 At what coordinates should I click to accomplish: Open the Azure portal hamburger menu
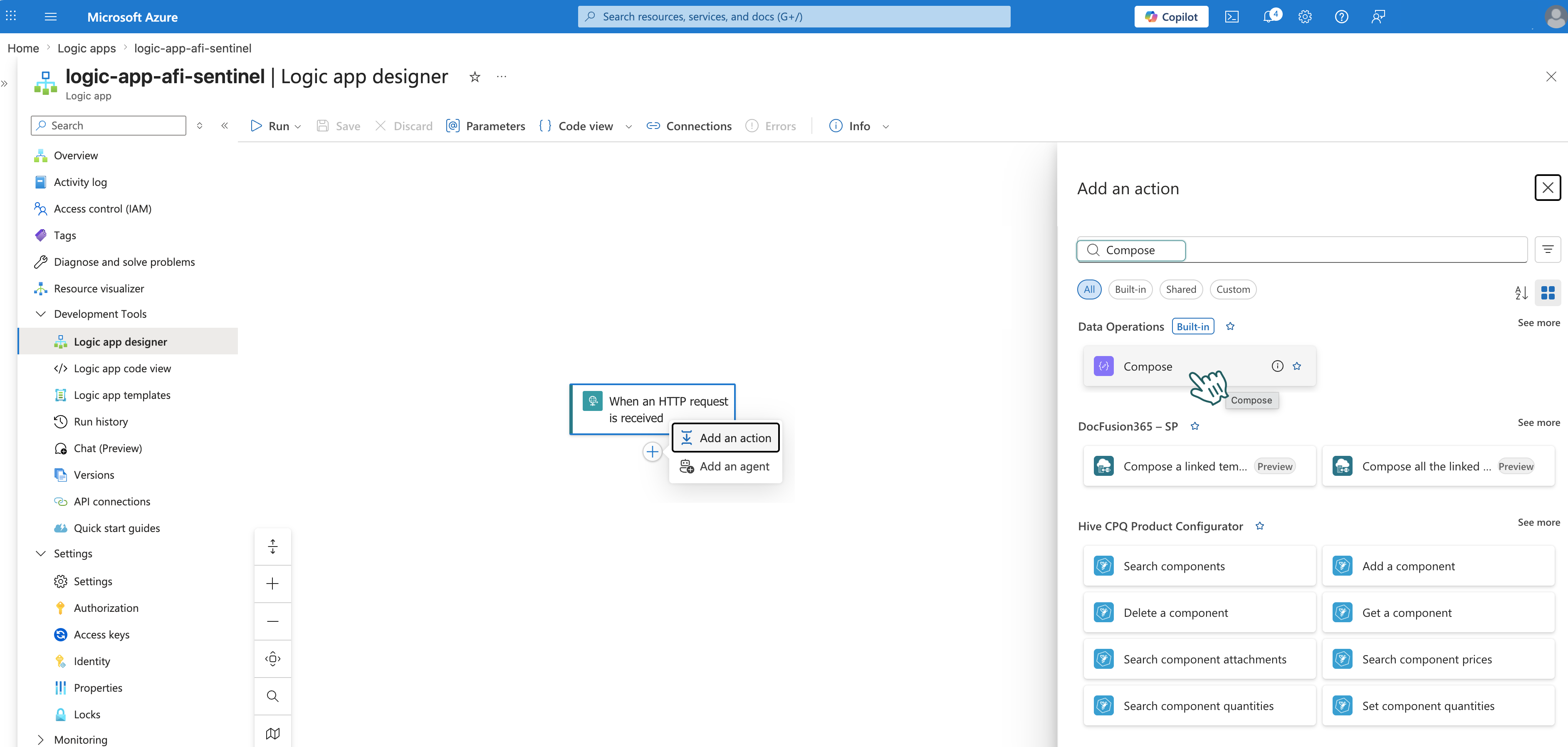[x=50, y=17]
